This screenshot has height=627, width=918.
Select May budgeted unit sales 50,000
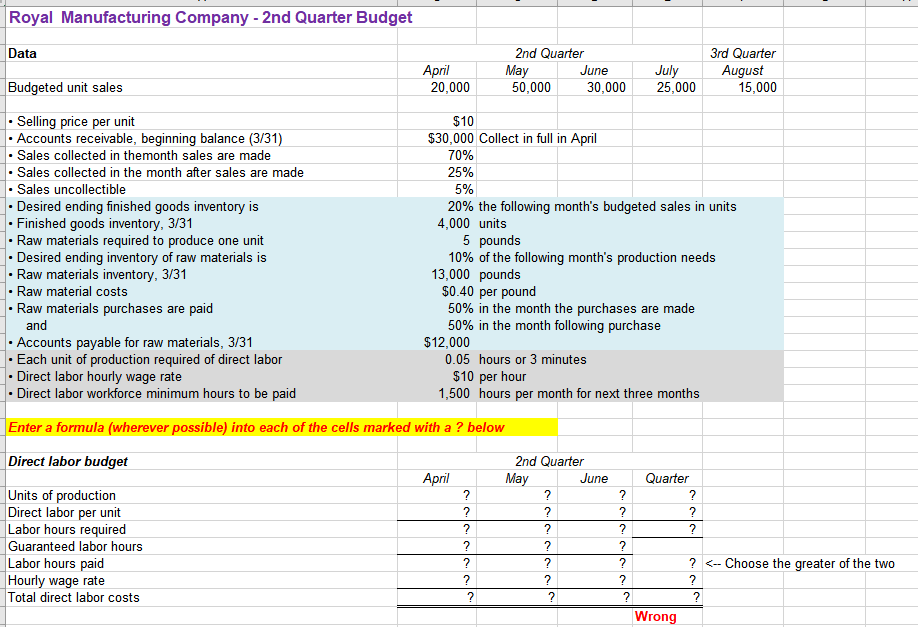click(531, 87)
